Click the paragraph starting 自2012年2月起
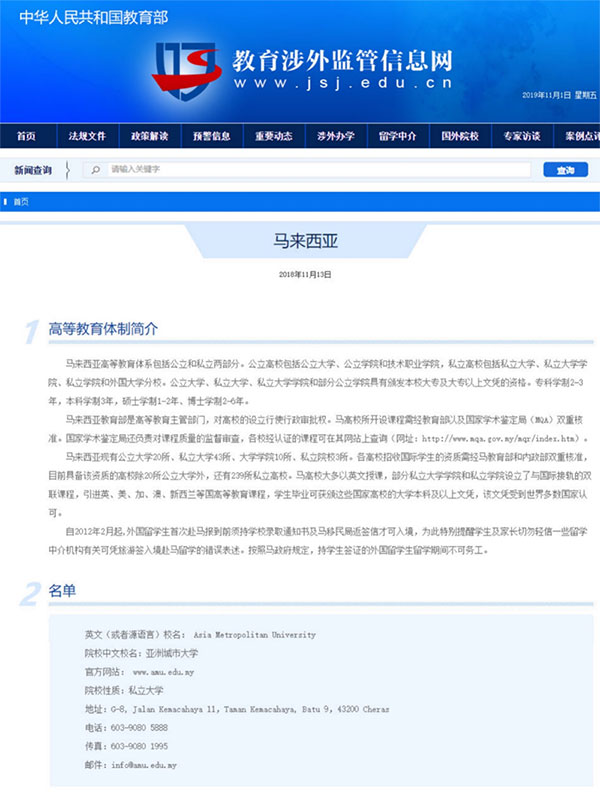This screenshot has width=600, height=796. (318, 541)
